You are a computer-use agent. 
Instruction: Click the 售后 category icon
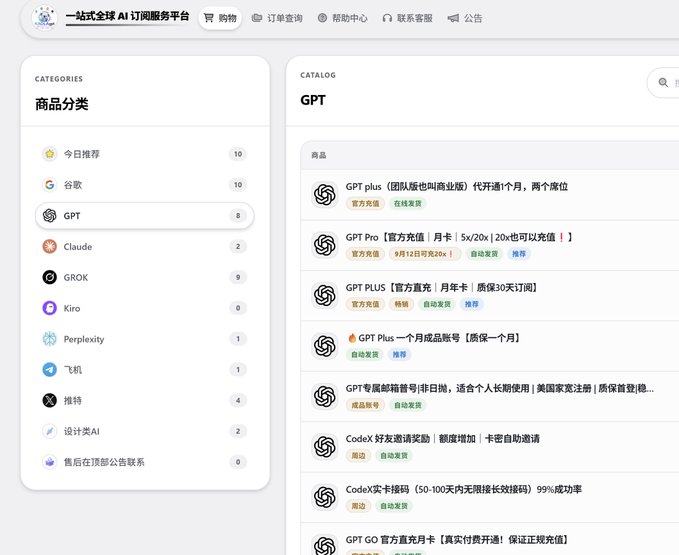(50, 462)
